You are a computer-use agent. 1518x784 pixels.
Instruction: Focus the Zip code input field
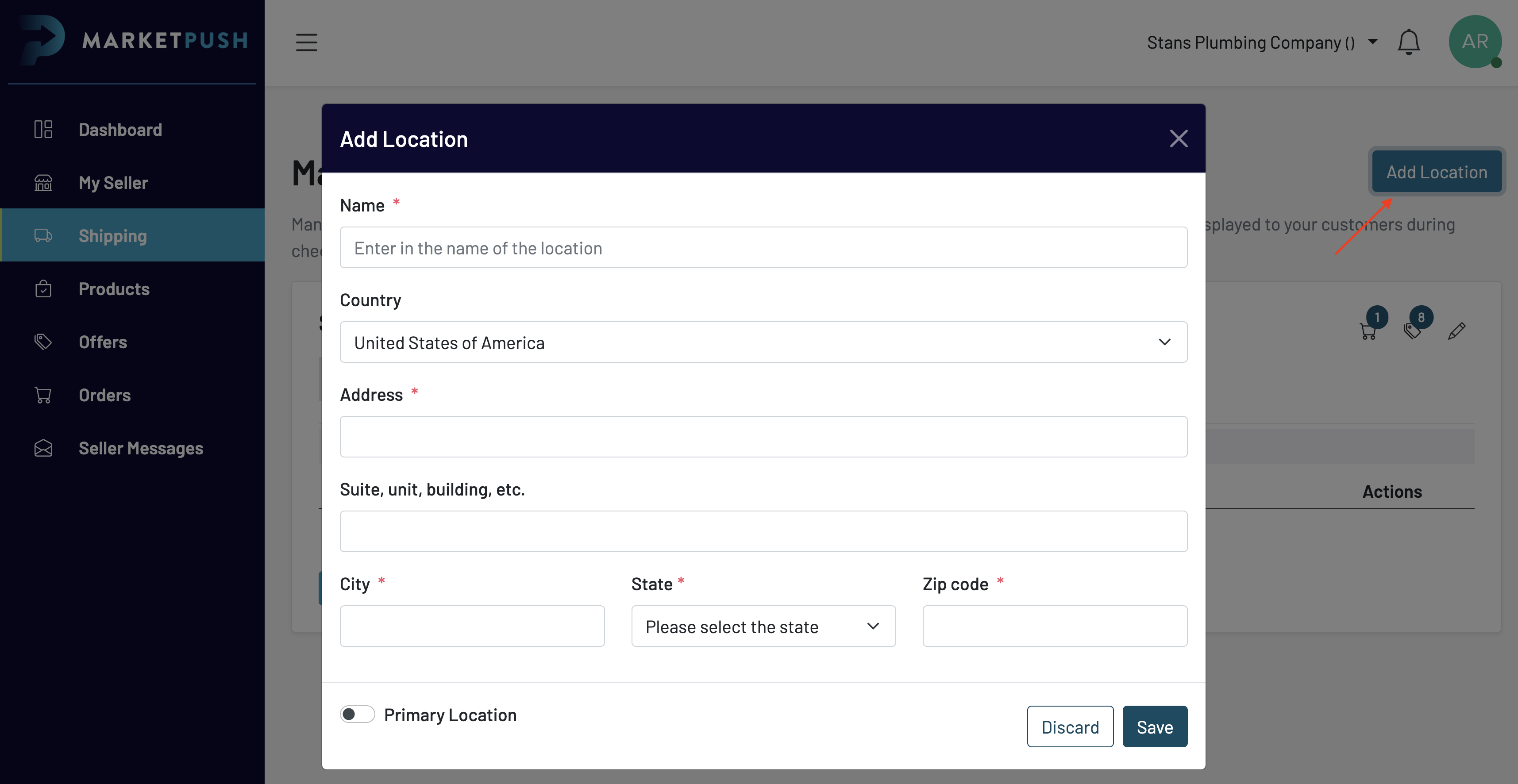[1054, 626]
